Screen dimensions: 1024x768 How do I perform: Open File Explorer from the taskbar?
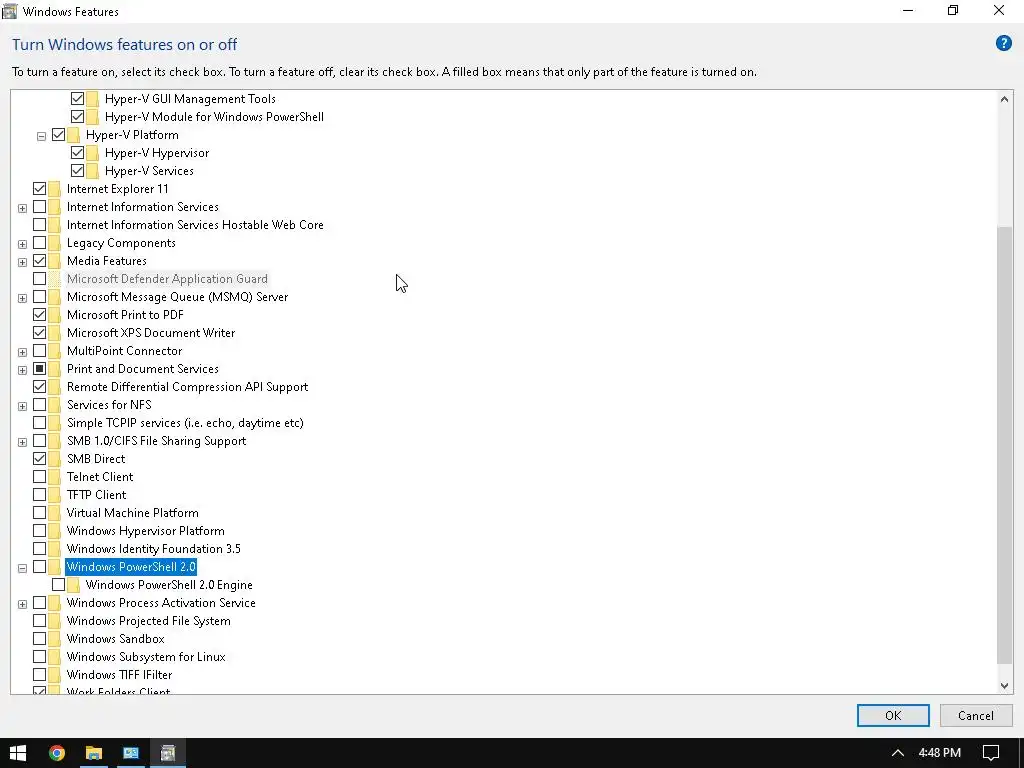[x=94, y=753]
